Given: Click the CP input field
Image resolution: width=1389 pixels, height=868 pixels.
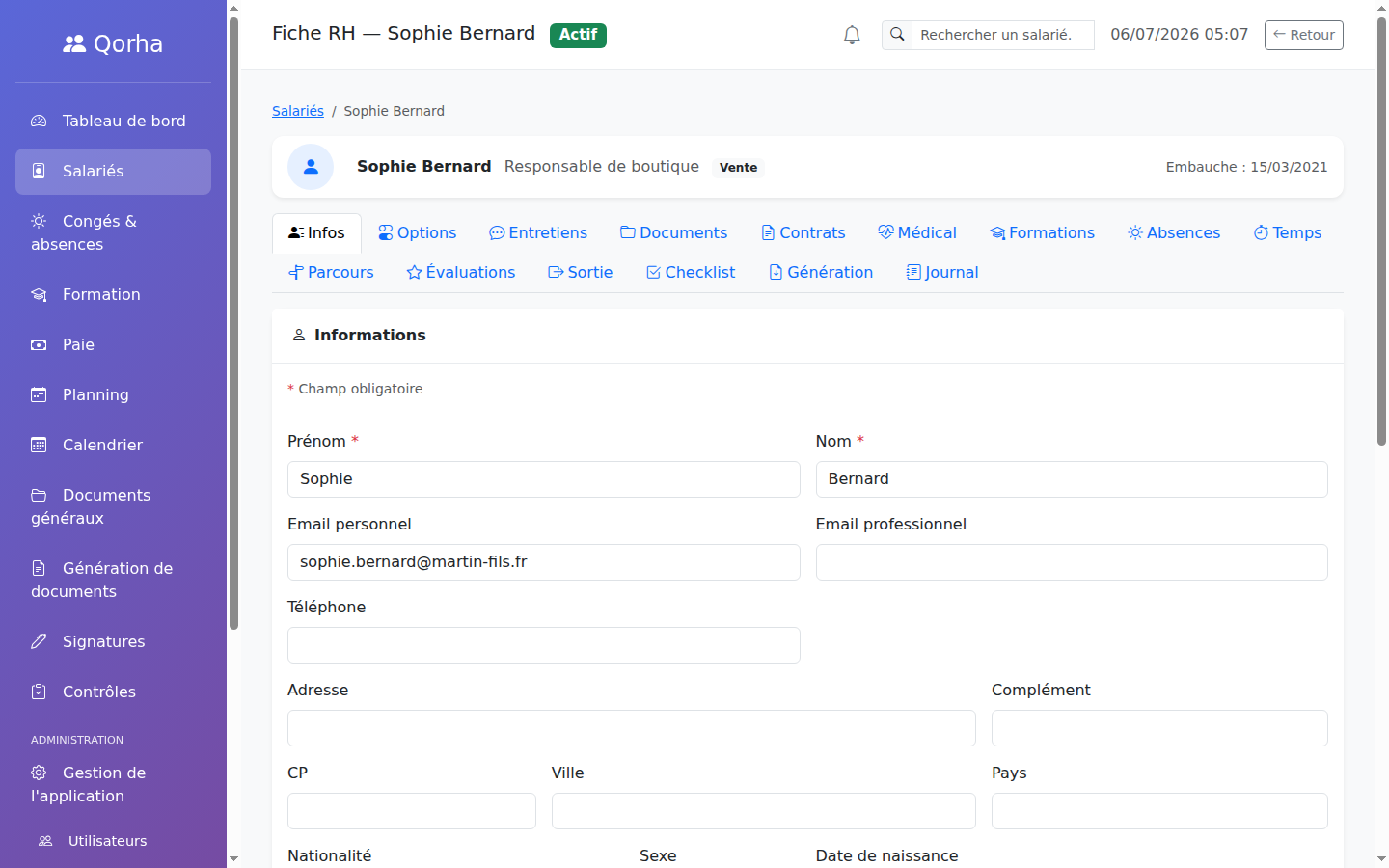Looking at the screenshot, I should pos(412,811).
